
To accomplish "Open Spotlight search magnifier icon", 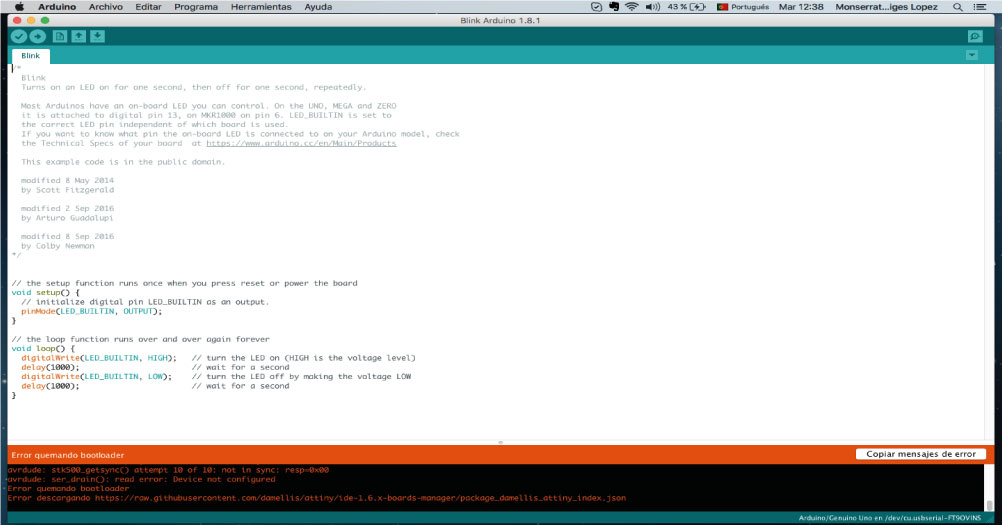I will (x=957, y=6).
